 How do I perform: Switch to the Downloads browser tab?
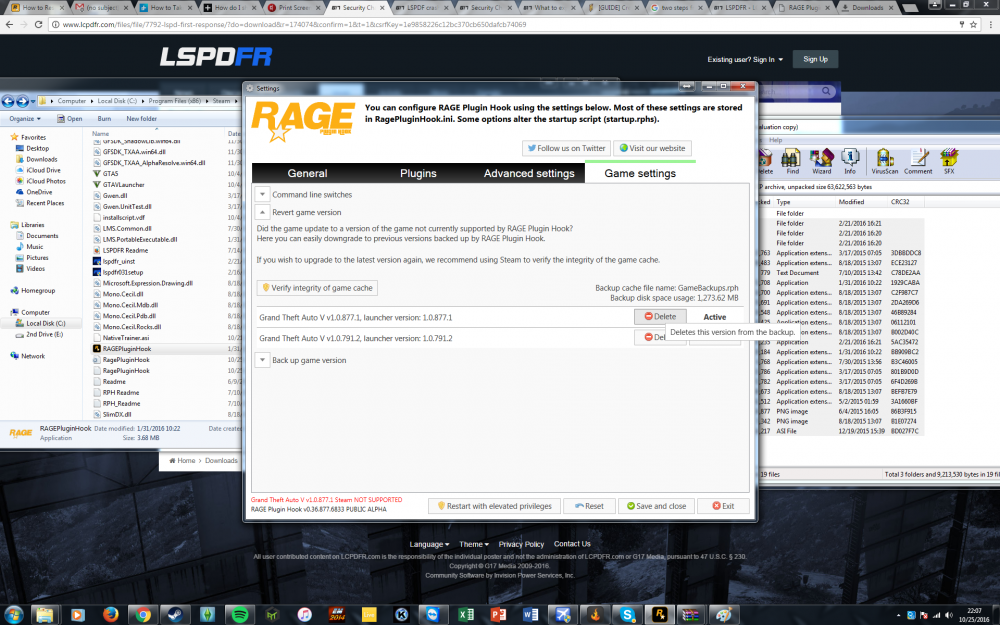[x=868, y=8]
